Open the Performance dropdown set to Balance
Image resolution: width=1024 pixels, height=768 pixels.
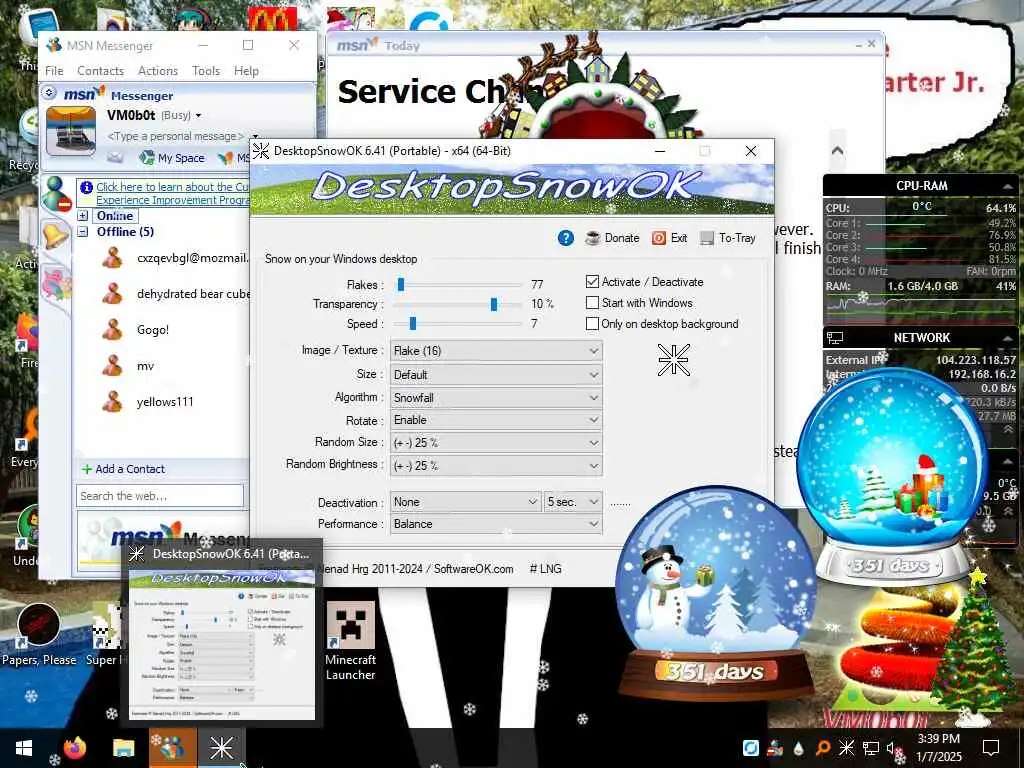[x=496, y=524]
